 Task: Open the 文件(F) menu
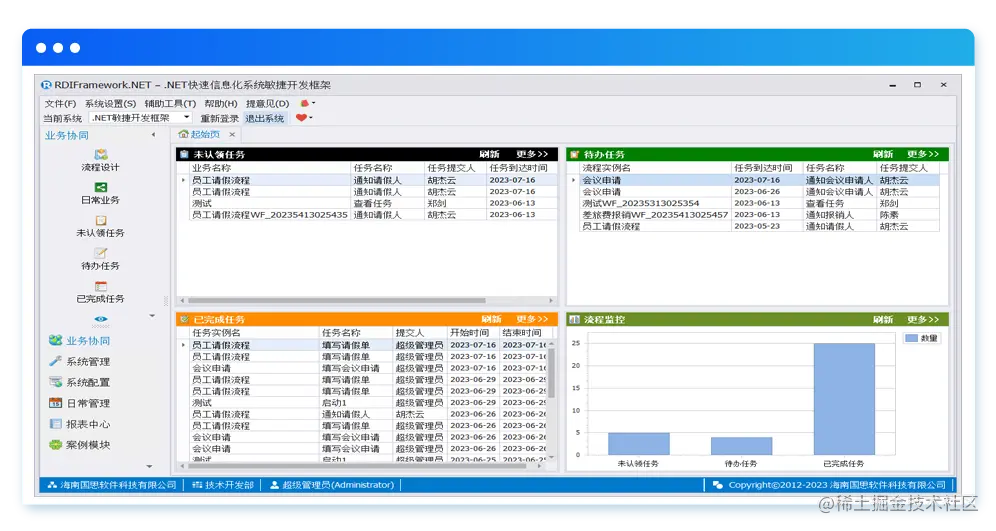[x=60, y=104]
